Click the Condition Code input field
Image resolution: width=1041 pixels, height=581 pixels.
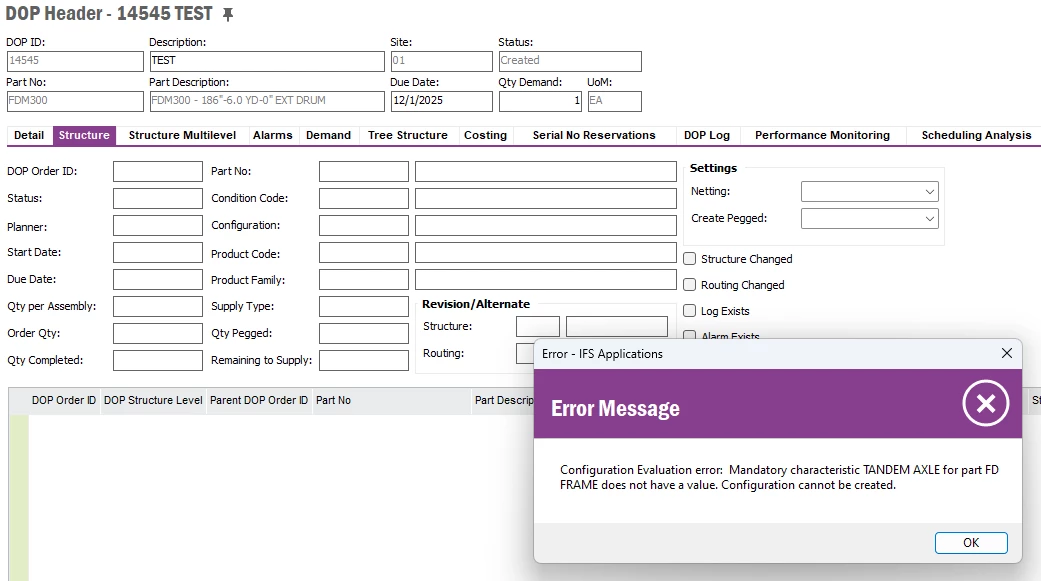point(364,199)
